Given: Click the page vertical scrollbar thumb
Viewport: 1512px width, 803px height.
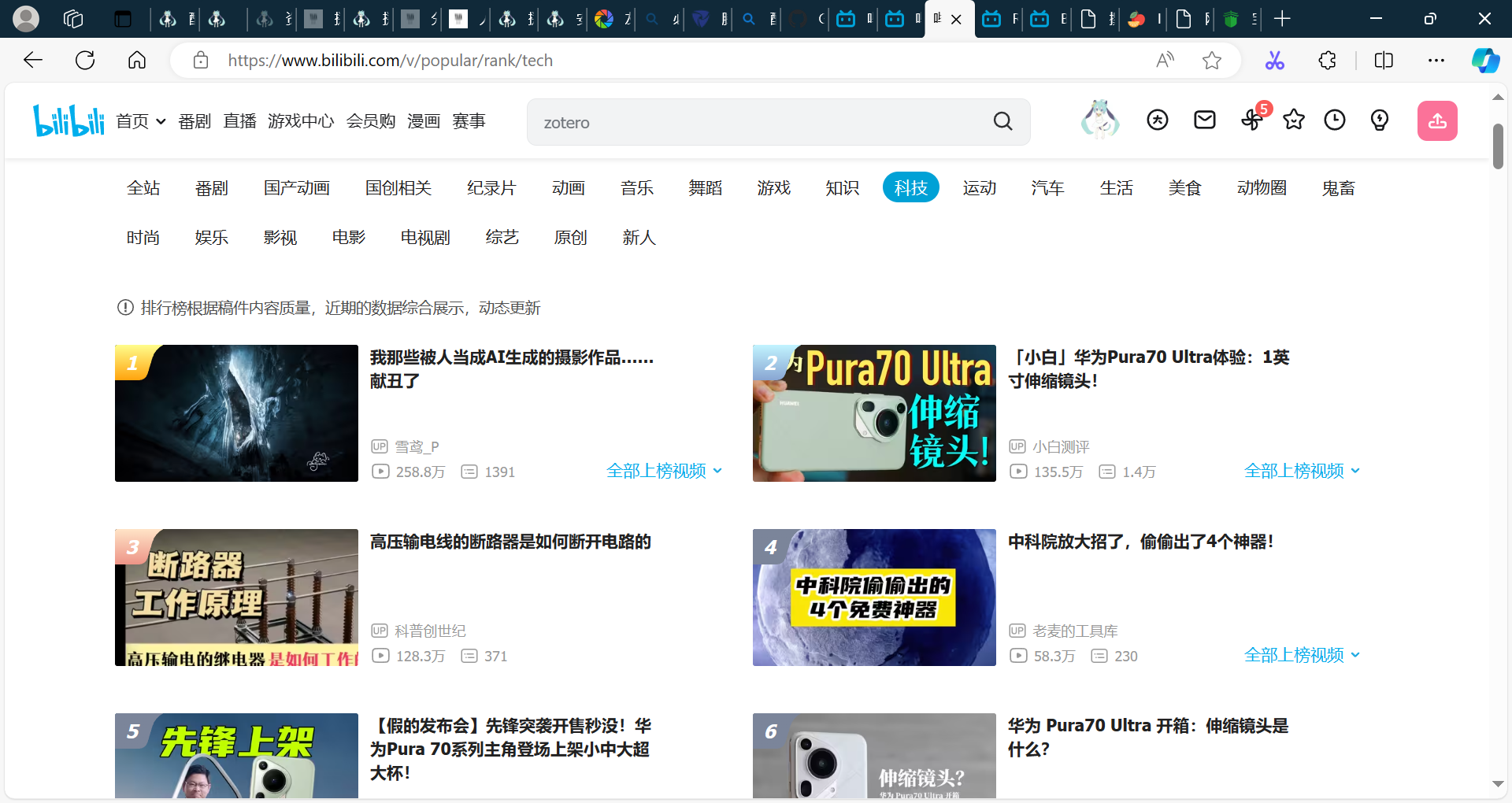Looking at the screenshot, I should (1498, 145).
